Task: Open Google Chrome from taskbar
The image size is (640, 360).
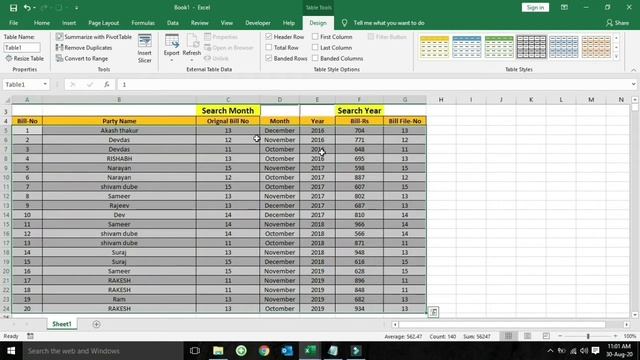Action: click(264, 351)
